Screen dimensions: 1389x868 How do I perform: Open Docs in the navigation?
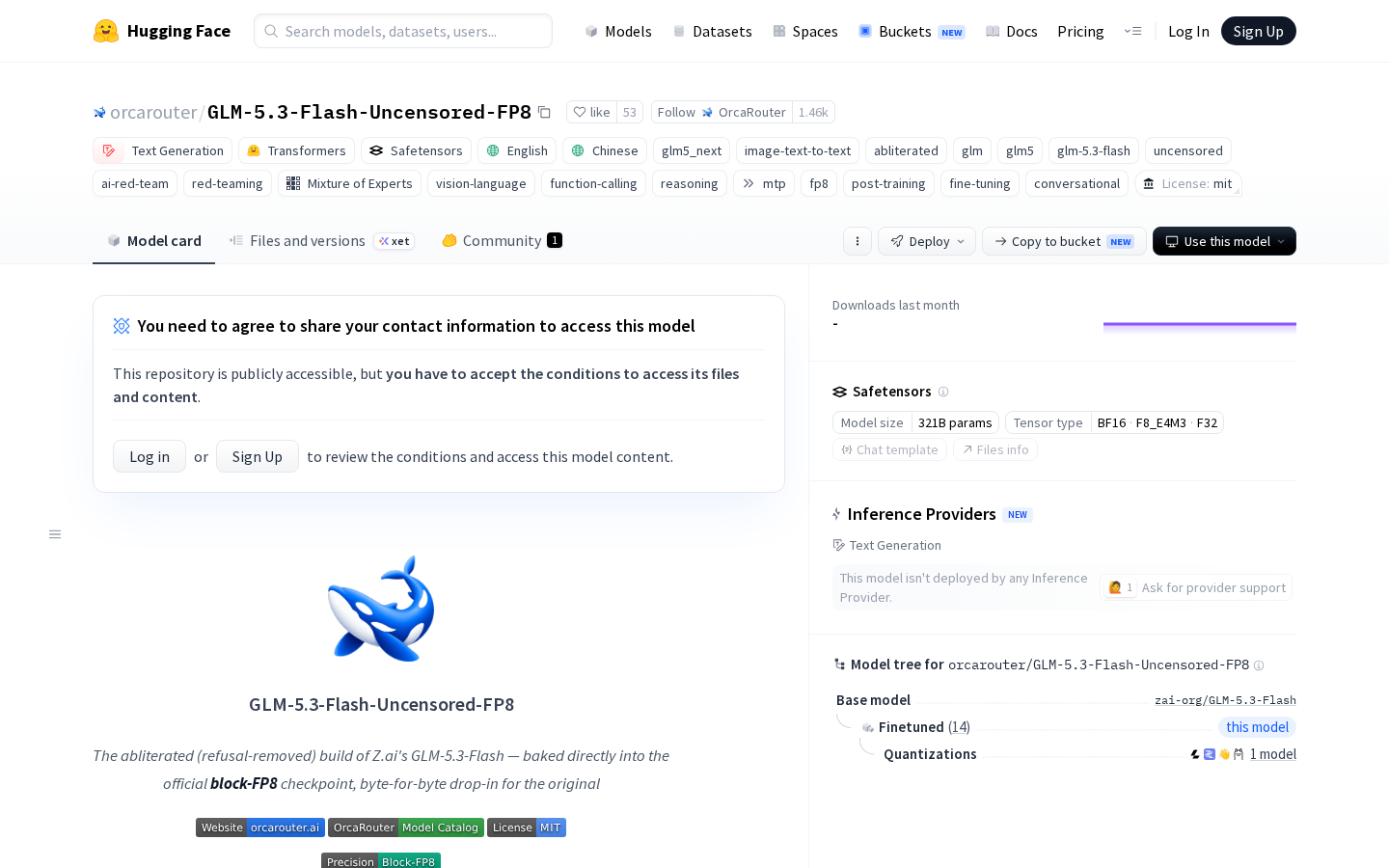(1012, 31)
